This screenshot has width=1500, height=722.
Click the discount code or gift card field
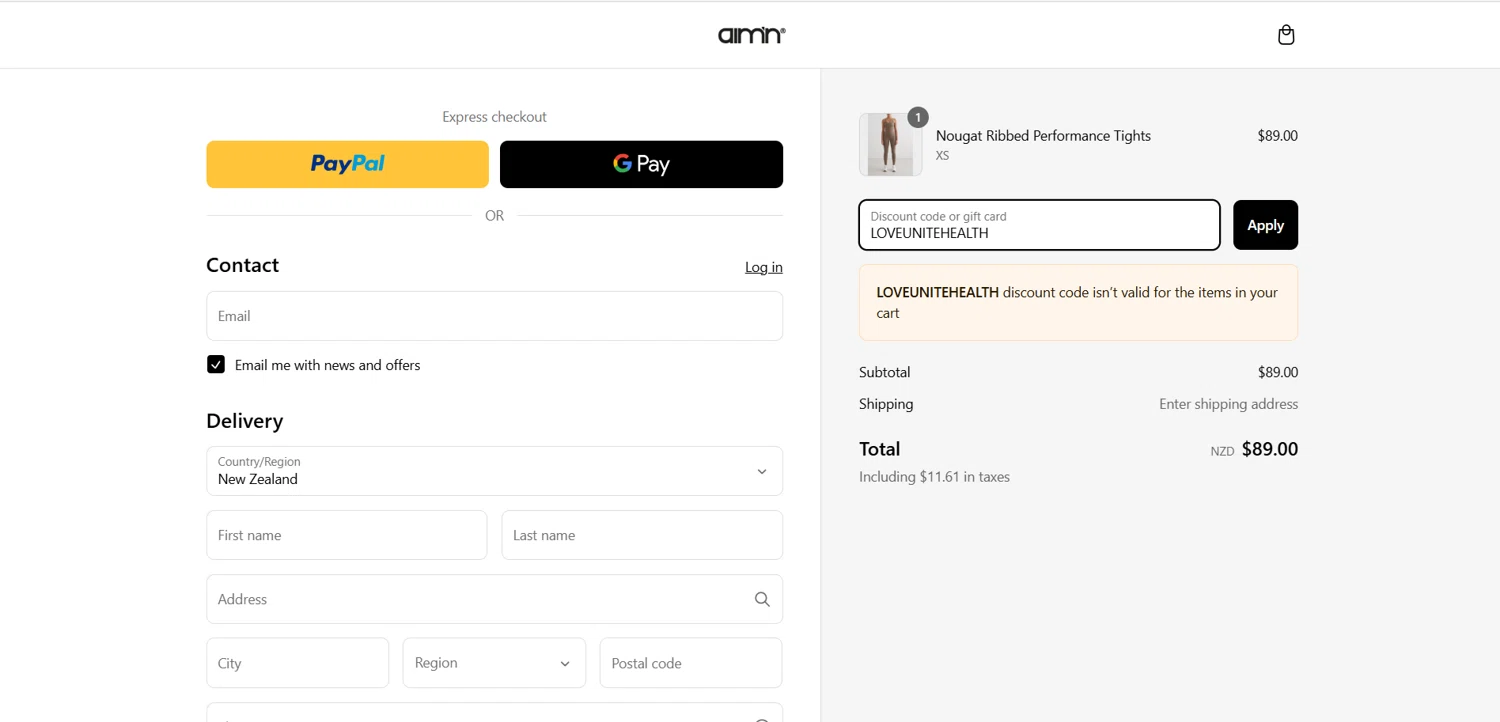[1039, 225]
